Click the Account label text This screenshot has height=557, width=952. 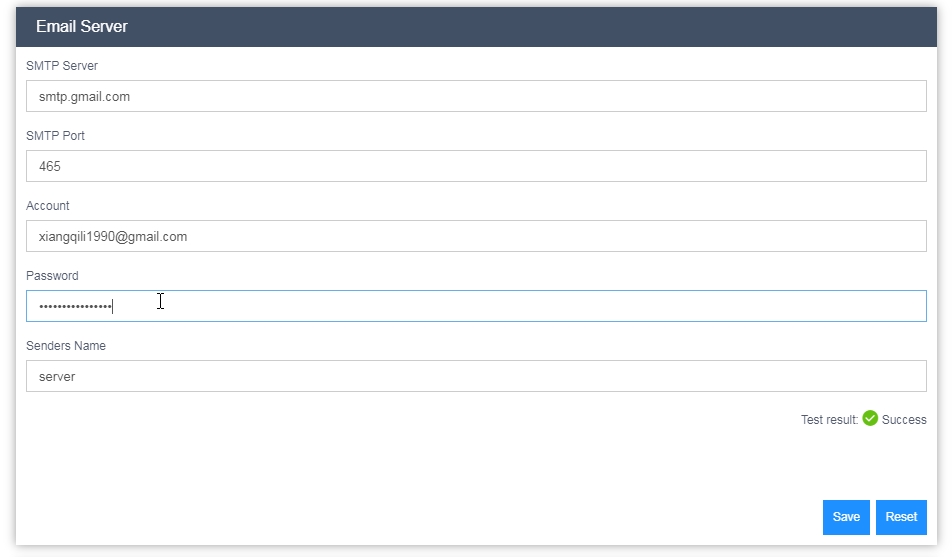(47, 205)
